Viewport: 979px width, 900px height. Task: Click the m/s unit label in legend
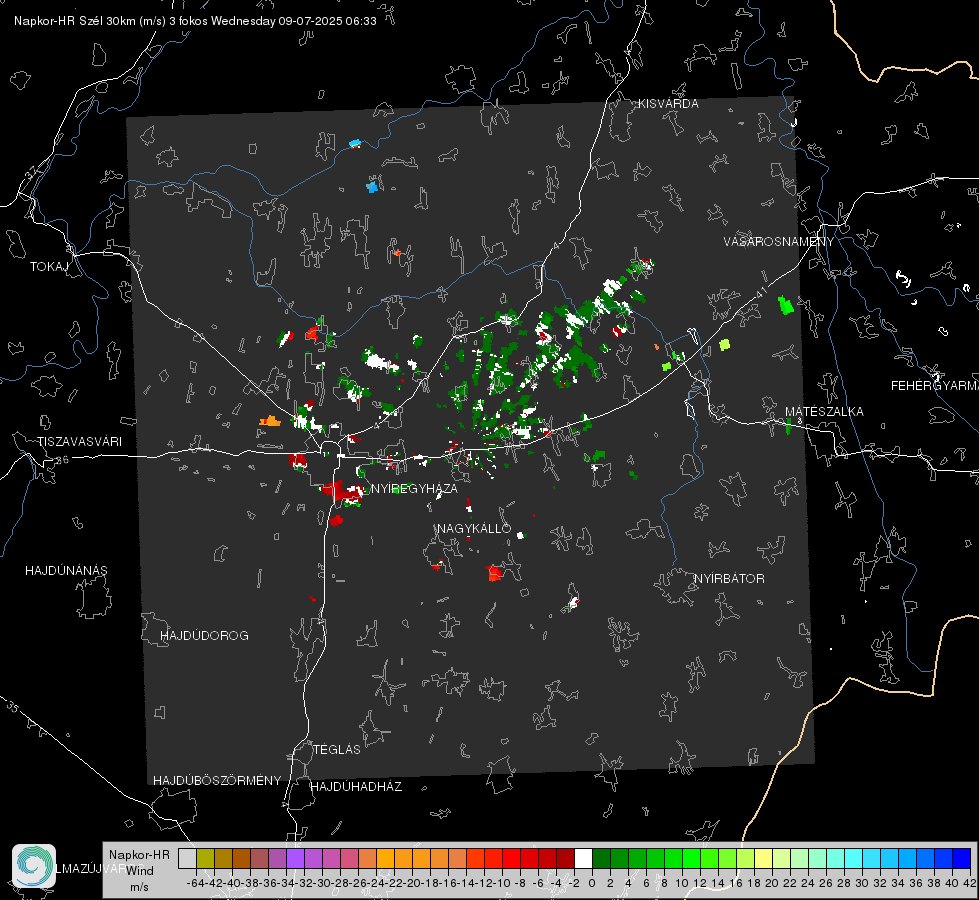click(x=139, y=887)
